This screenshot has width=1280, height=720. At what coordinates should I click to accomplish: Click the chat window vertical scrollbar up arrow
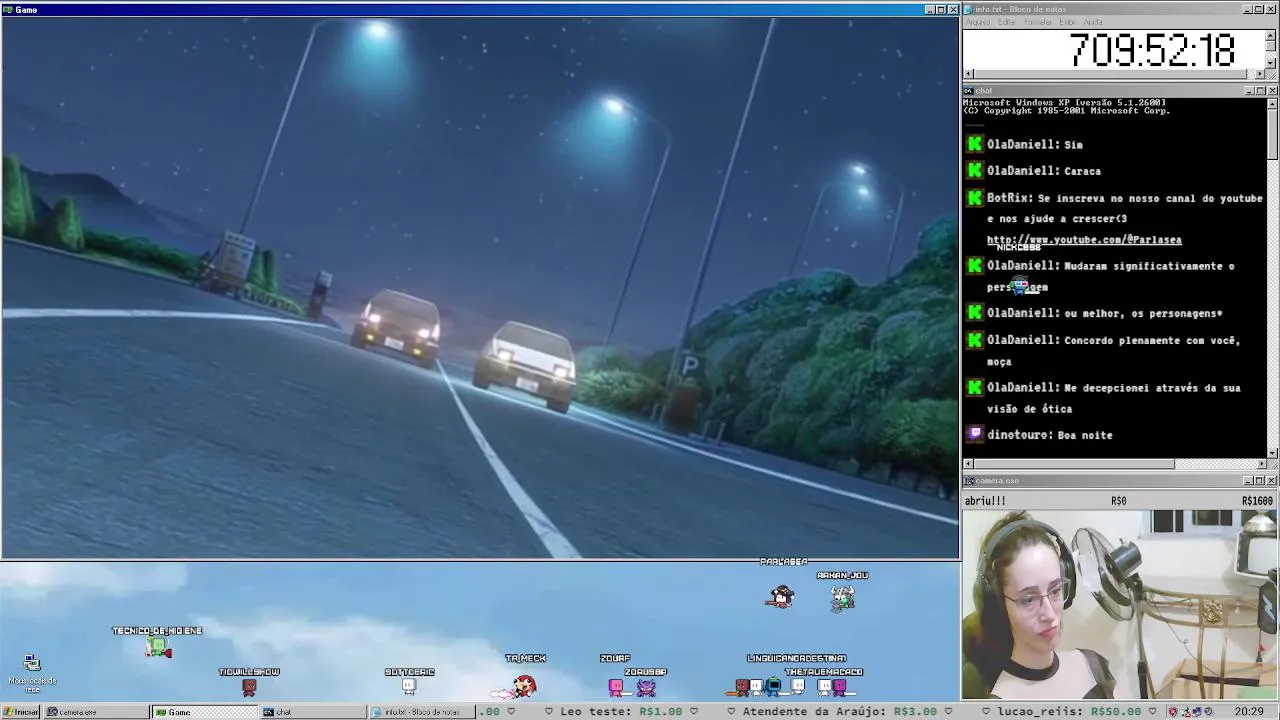(1272, 103)
